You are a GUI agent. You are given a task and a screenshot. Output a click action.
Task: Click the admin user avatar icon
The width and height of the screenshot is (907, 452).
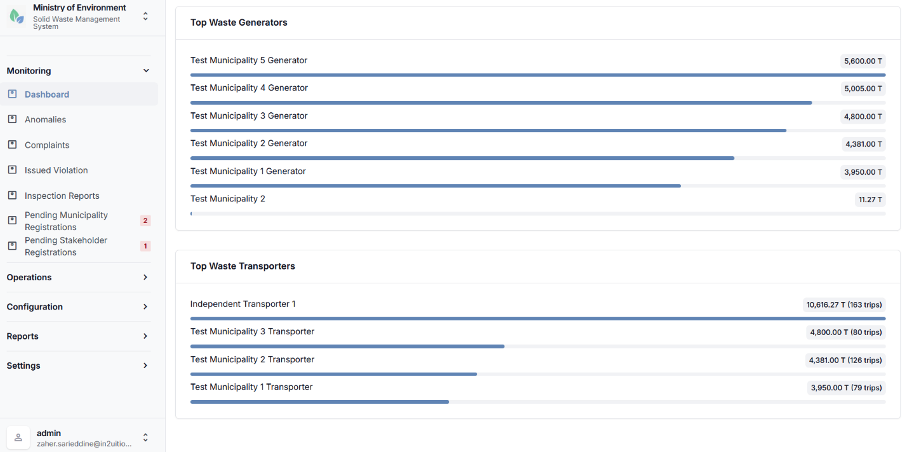tap(18, 438)
